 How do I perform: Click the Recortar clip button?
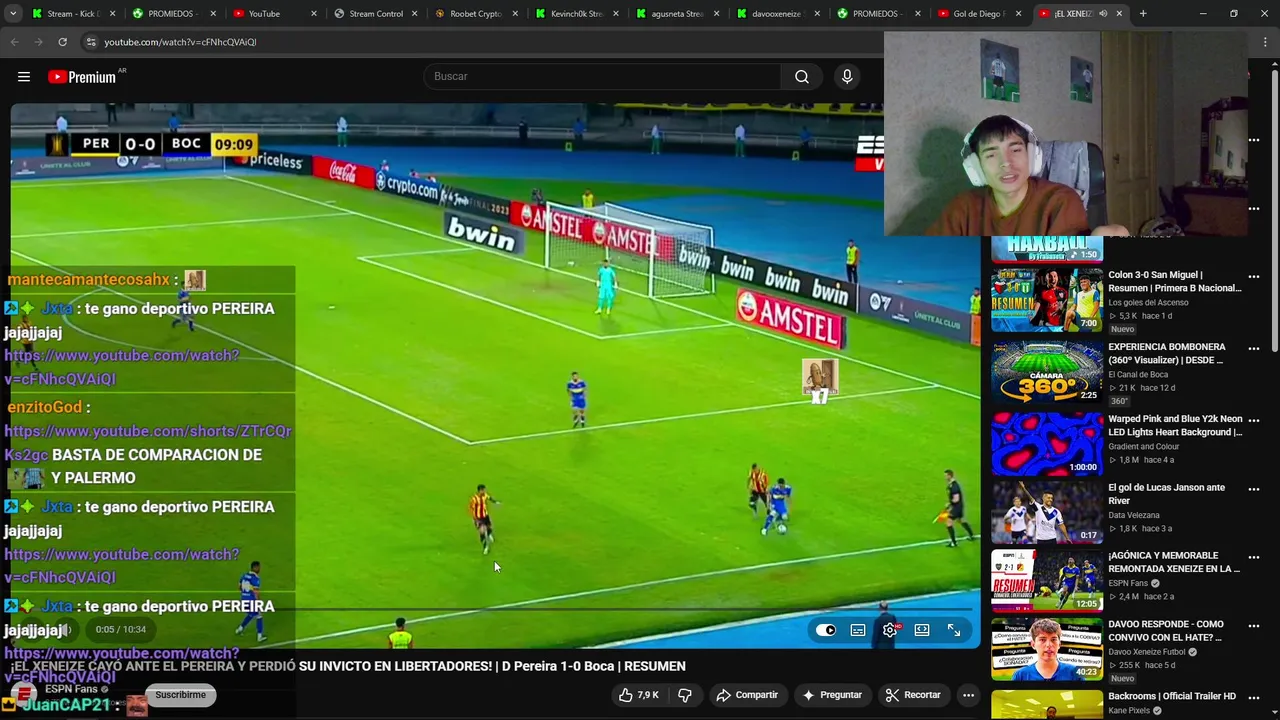click(x=913, y=695)
